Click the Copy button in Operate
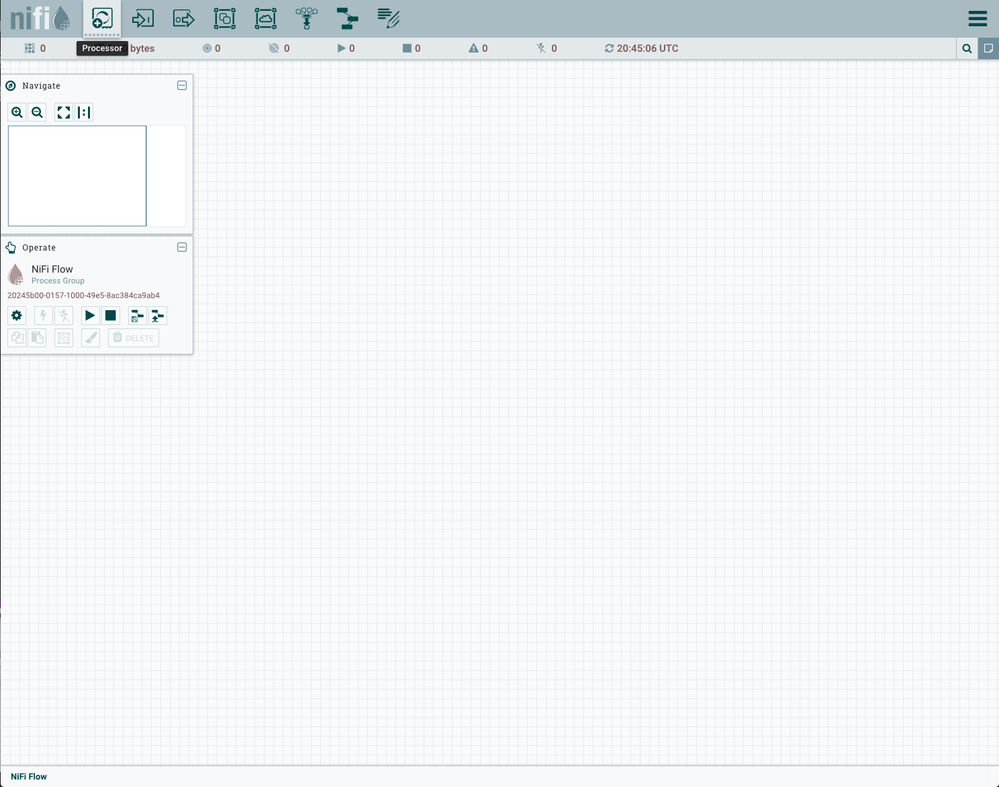The height and width of the screenshot is (787, 999). tap(17, 338)
